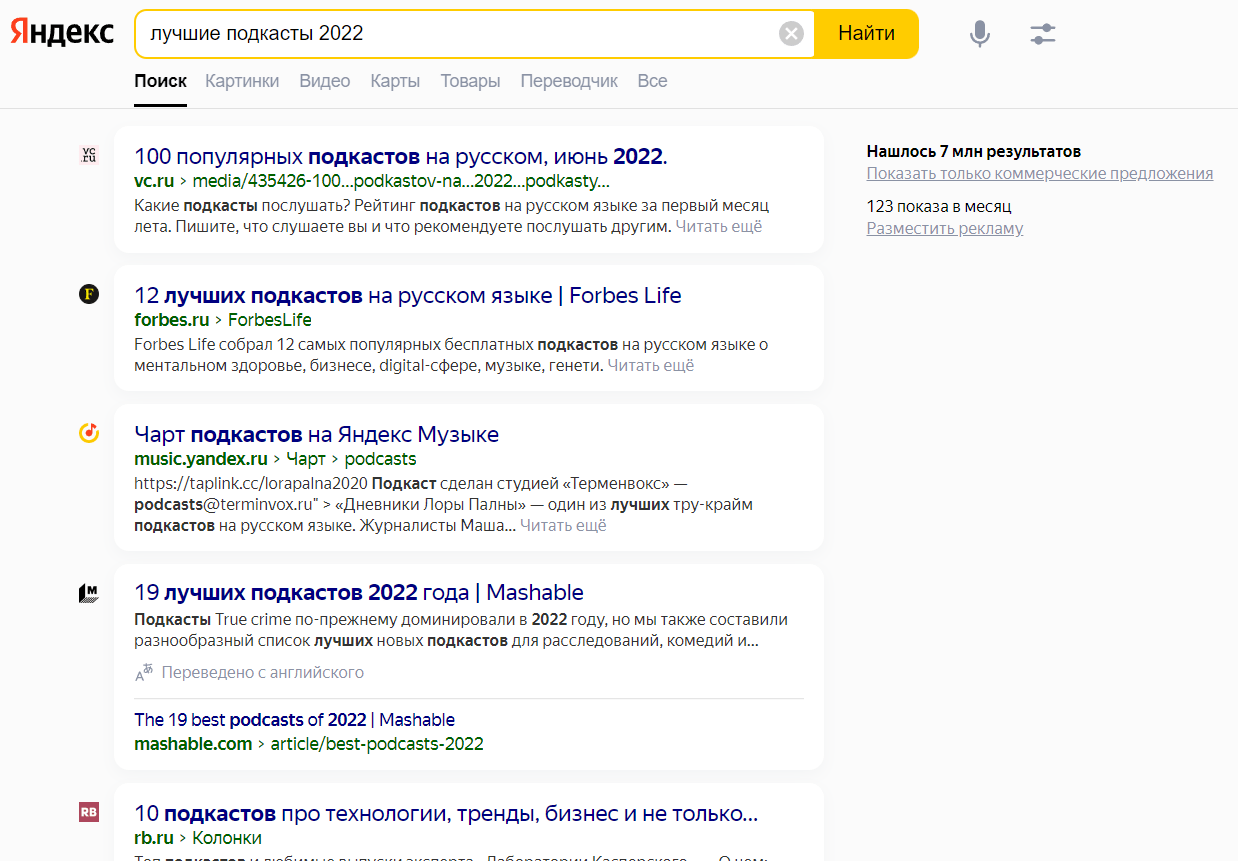Open the rb.ru domain link
The height and width of the screenshot is (861, 1238).
pyautogui.click(x=154, y=838)
